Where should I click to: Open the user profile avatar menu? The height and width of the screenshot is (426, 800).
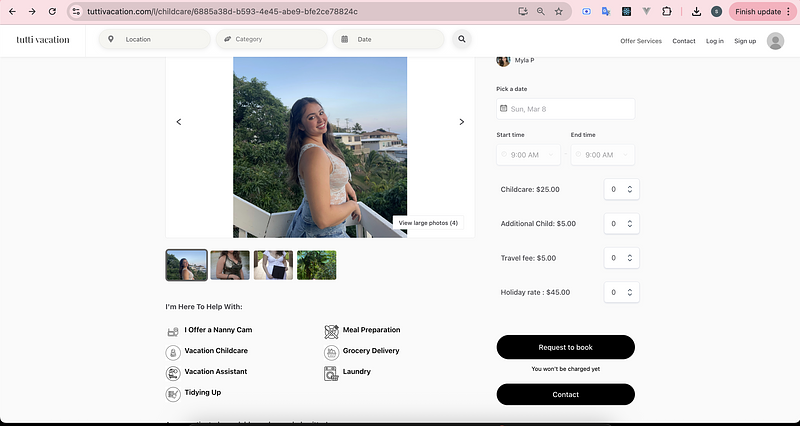[775, 41]
